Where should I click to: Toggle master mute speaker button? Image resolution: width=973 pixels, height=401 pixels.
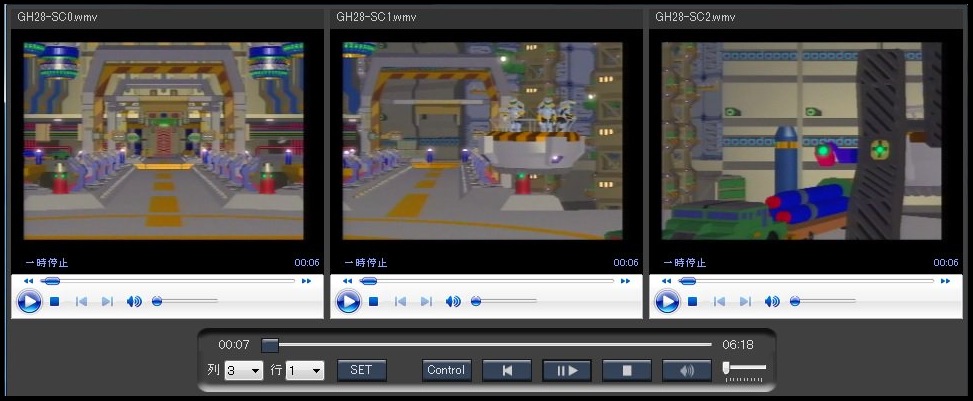pyautogui.click(x=687, y=370)
